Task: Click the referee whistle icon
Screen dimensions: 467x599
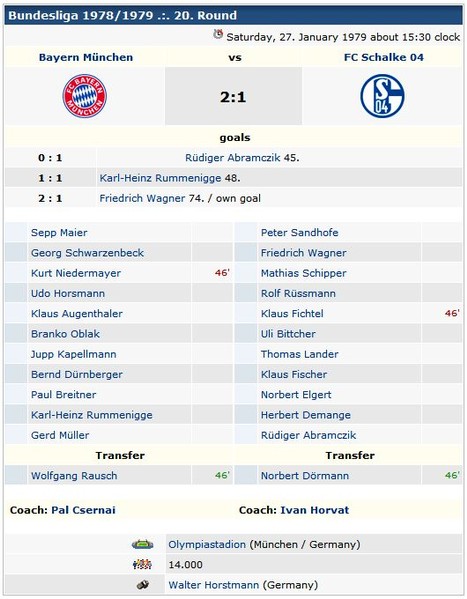Action: point(143,584)
